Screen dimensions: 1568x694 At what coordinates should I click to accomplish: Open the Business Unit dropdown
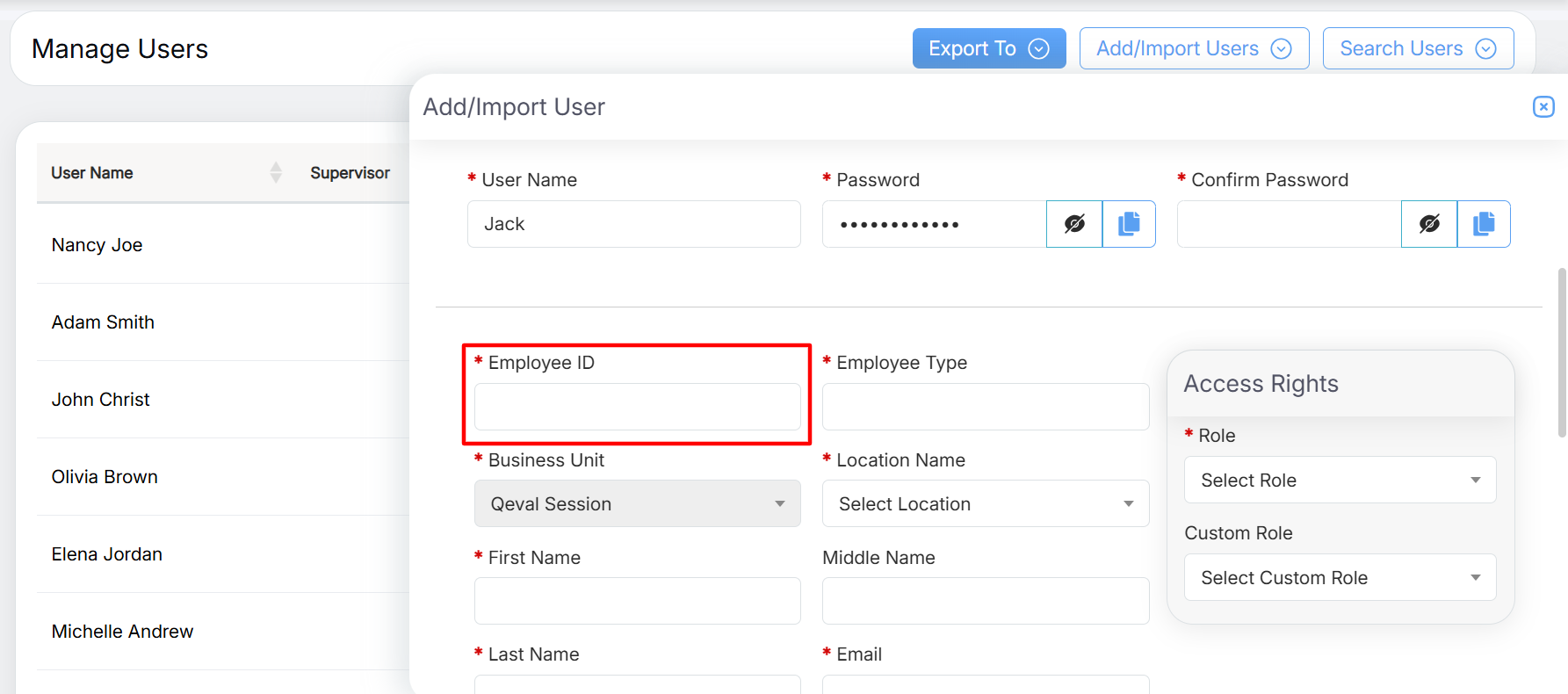[637, 503]
